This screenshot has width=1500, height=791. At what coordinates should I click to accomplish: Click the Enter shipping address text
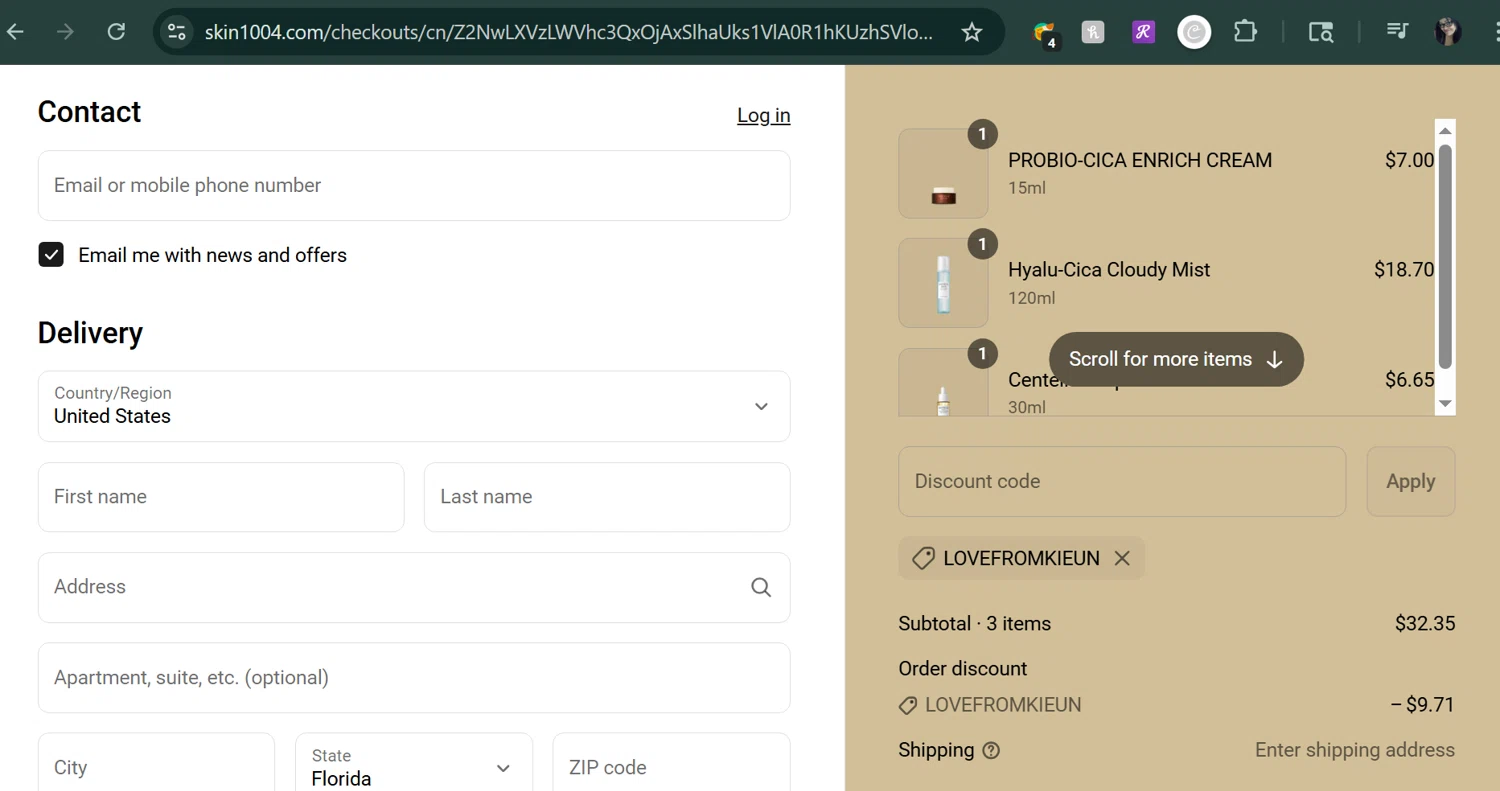pyautogui.click(x=1355, y=750)
